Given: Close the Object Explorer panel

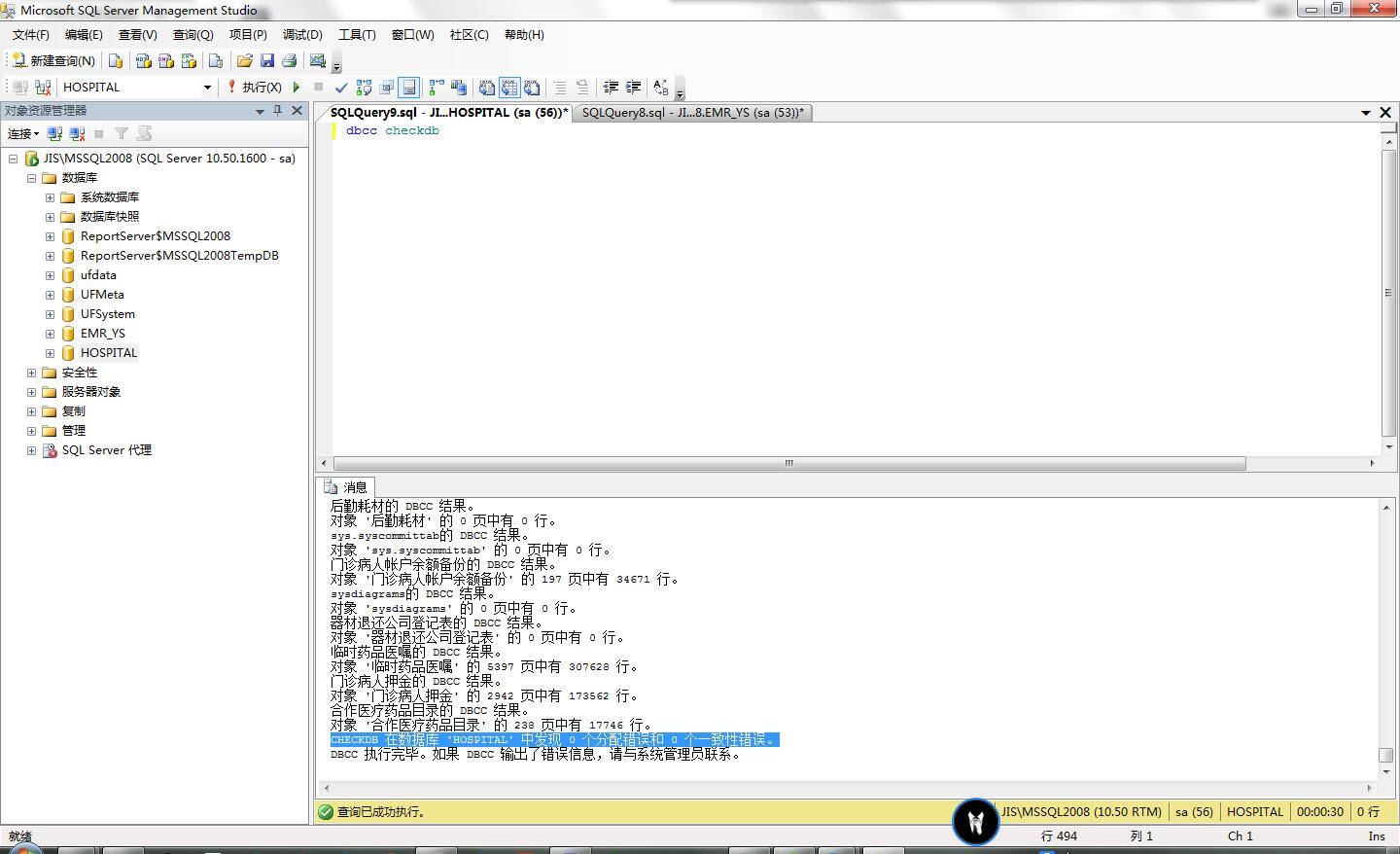Looking at the screenshot, I should (x=297, y=111).
